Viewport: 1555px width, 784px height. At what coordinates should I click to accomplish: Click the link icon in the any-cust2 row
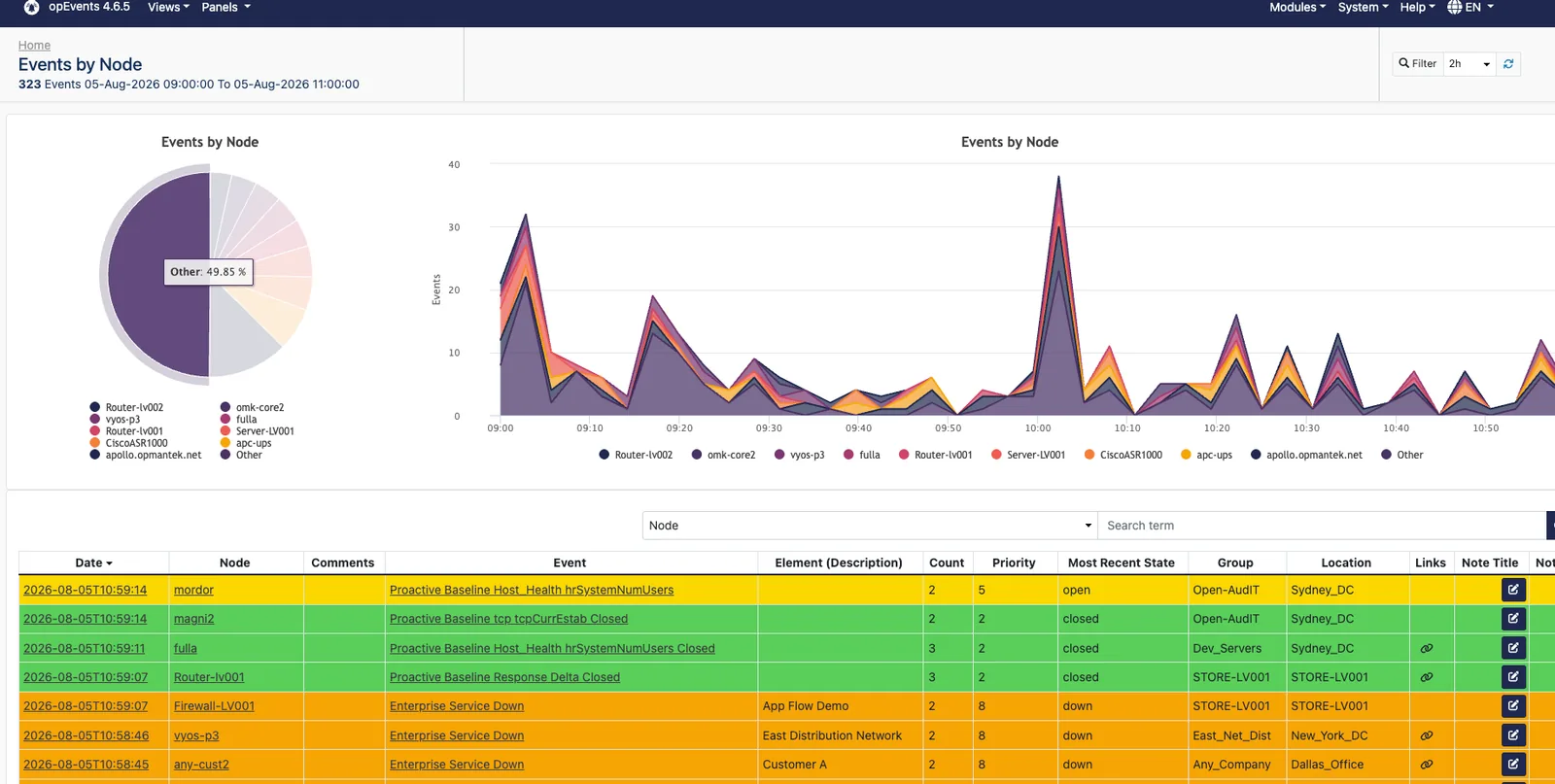1427,766
